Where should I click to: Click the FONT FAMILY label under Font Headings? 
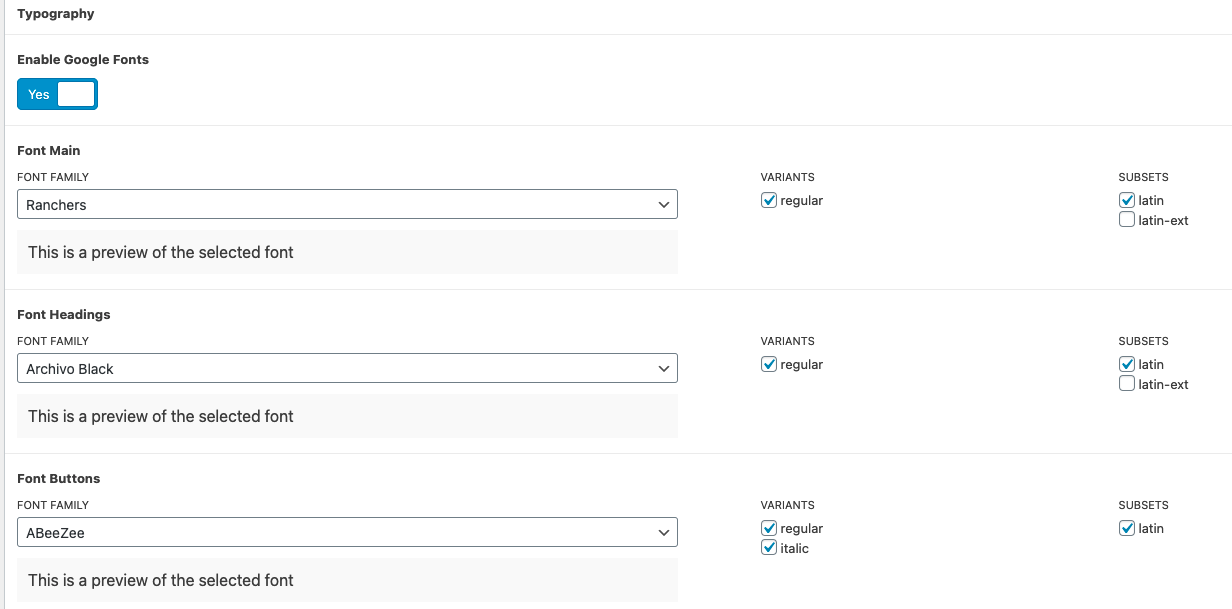53,341
